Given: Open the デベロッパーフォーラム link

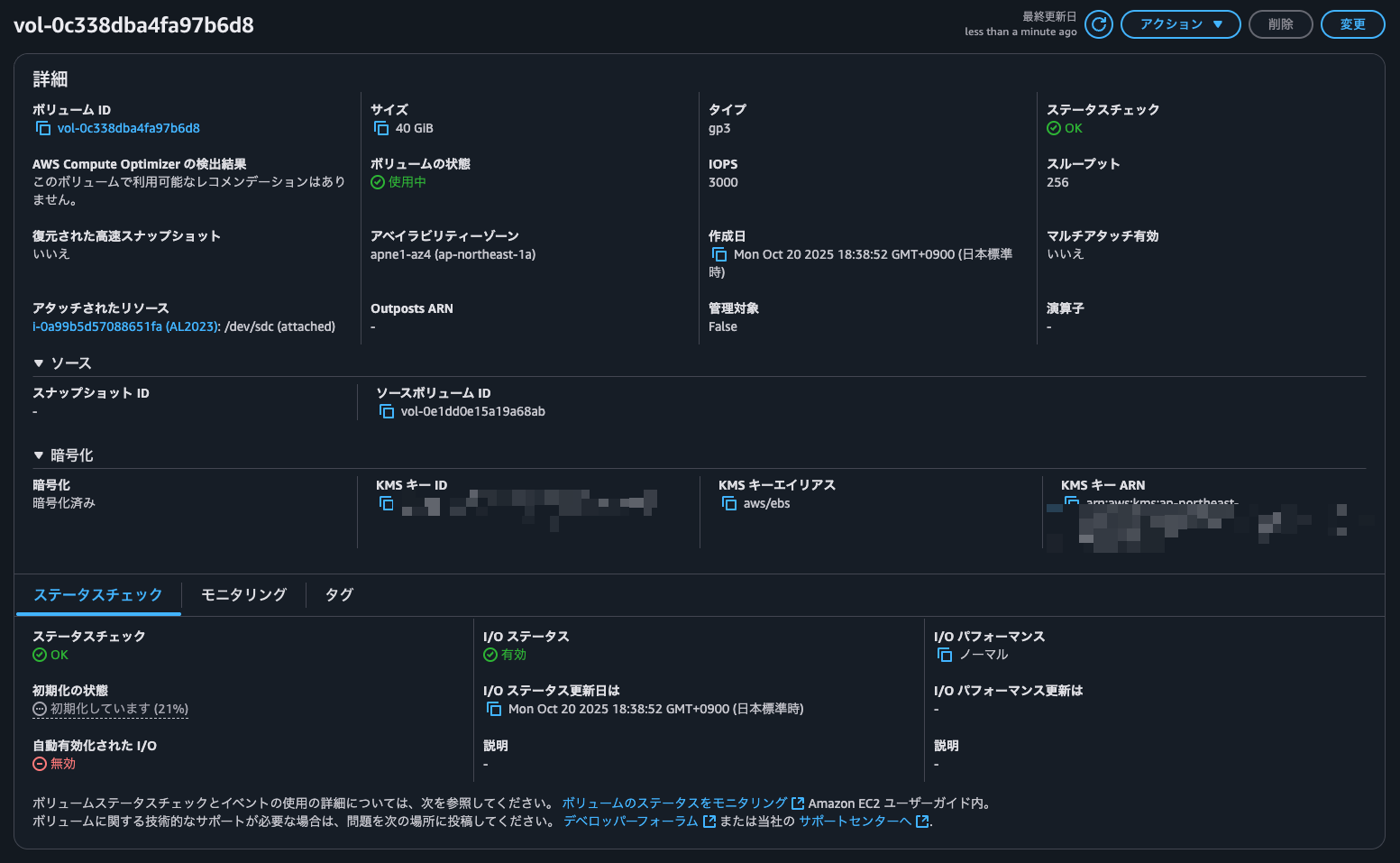Looking at the screenshot, I should (639, 822).
